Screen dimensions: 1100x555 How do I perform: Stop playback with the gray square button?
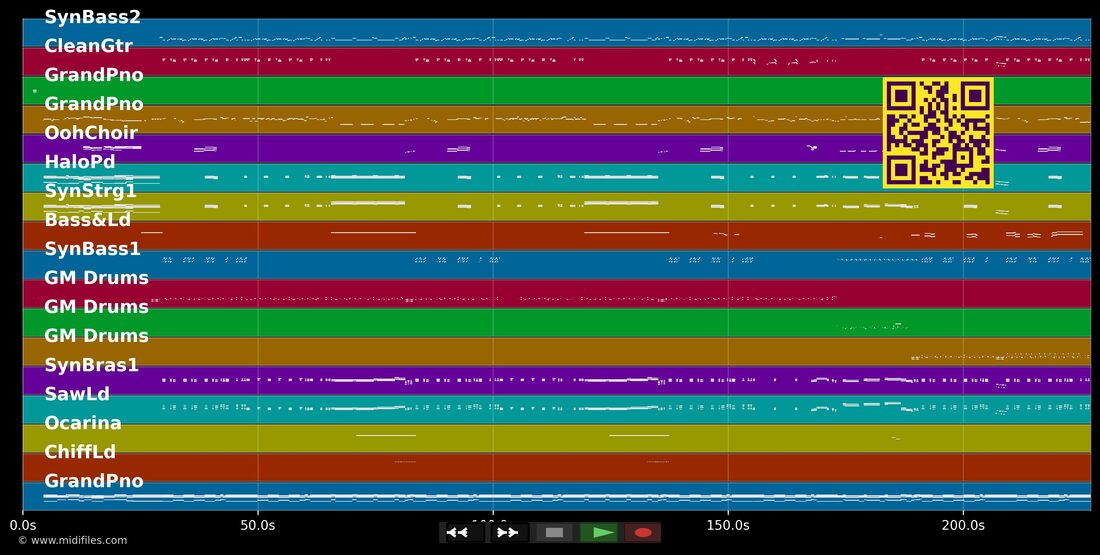pos(554,533)
